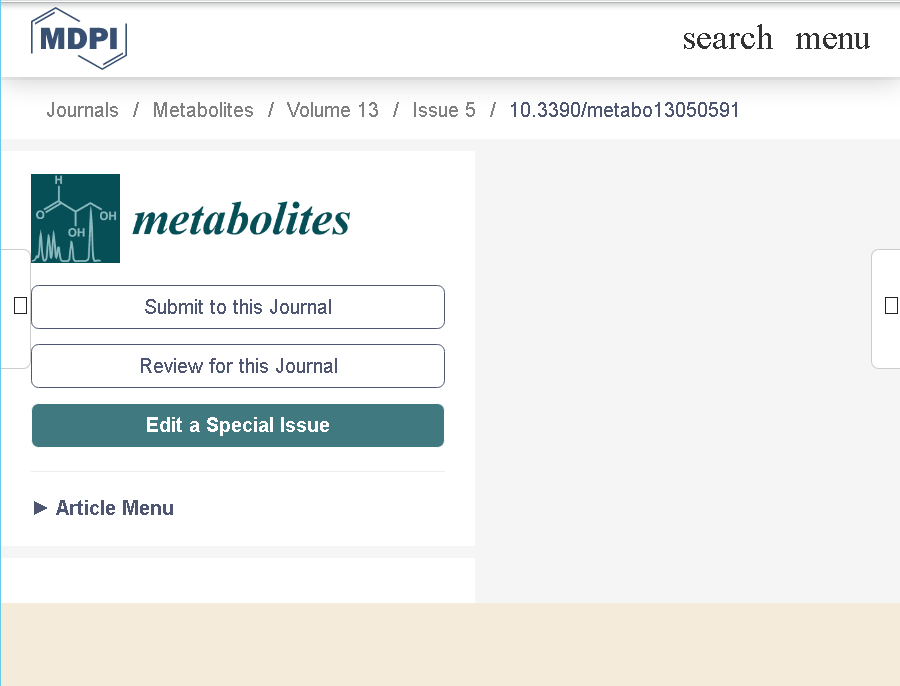This screenshot has width=900, height=686.
Task: Open the Article Menu section
Action: [114, 508]
